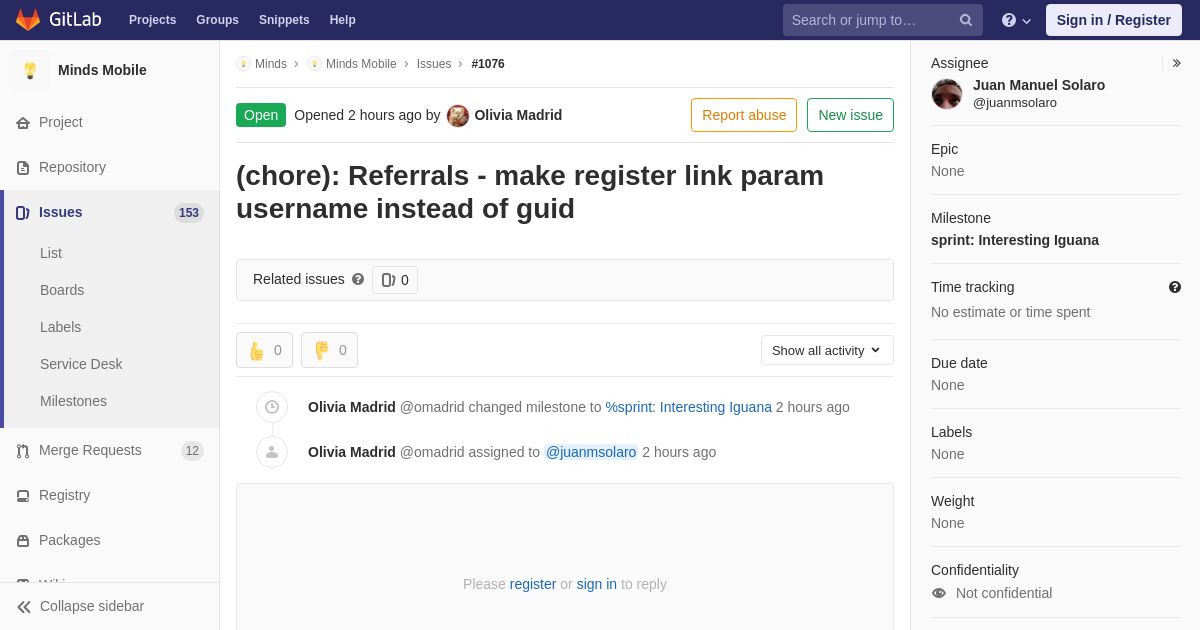The width and height of the screenshot is (1200, 630).
Task: Click the collapse sidebar double-chevron icon
Action: coord(24,607)
